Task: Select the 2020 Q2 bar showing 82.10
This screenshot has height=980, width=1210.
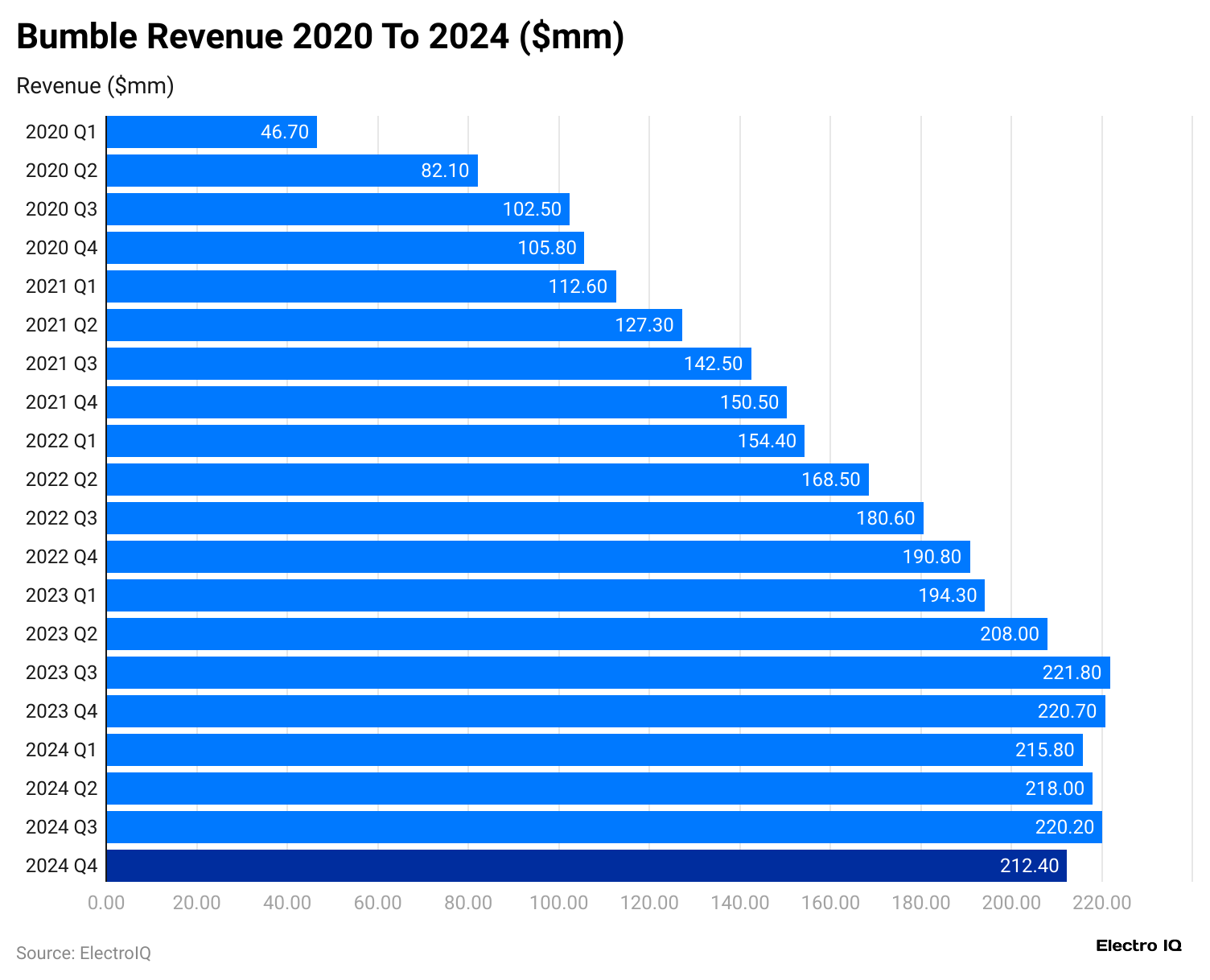Action: 292,171
